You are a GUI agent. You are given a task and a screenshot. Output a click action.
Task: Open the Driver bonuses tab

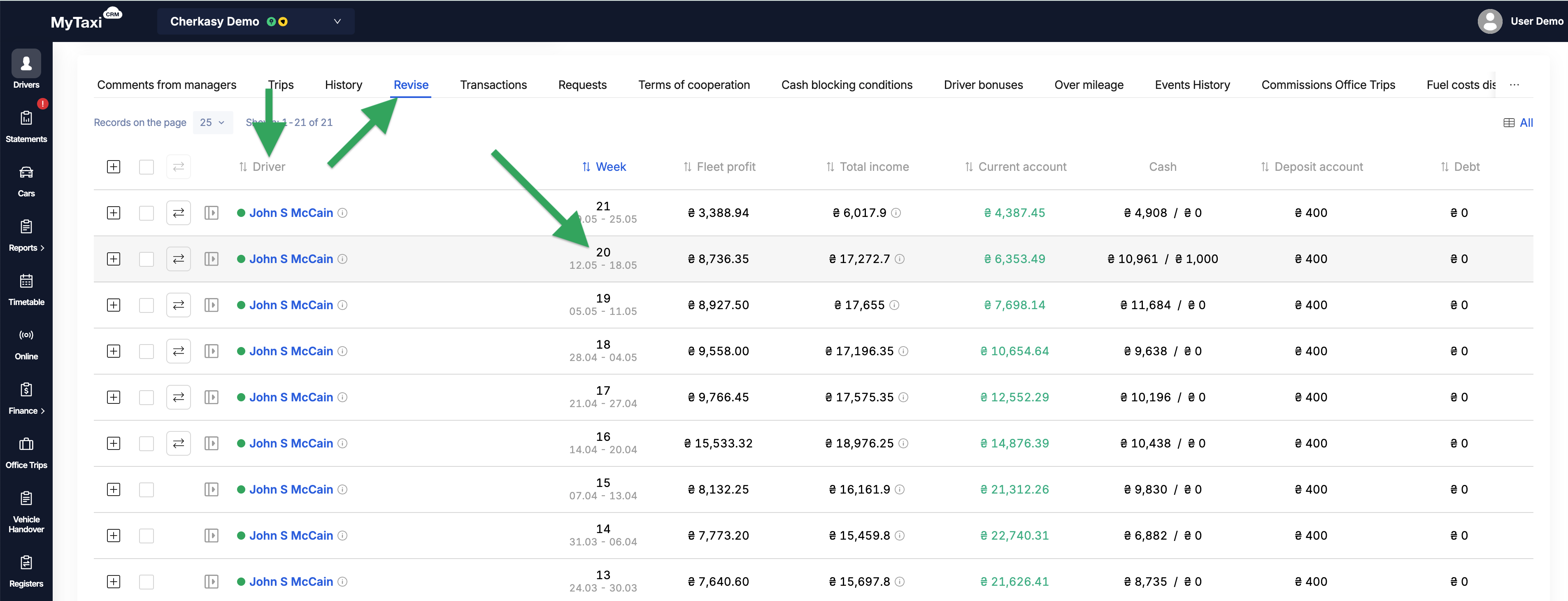(x=983, y=85)
